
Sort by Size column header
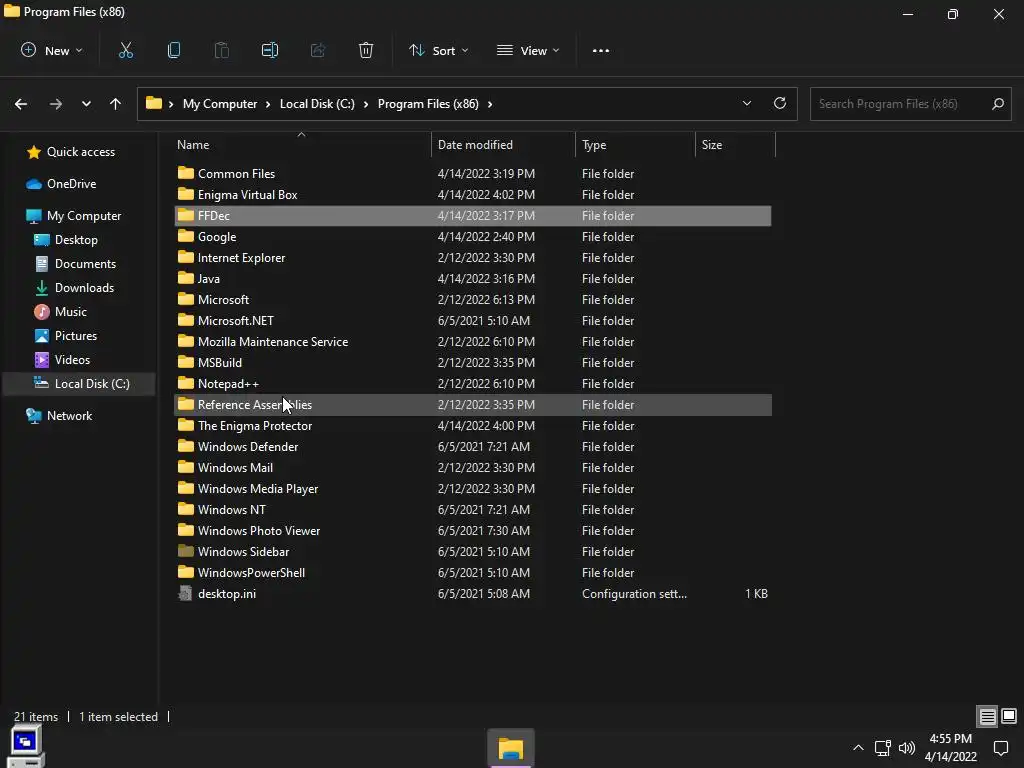[735, 144]
